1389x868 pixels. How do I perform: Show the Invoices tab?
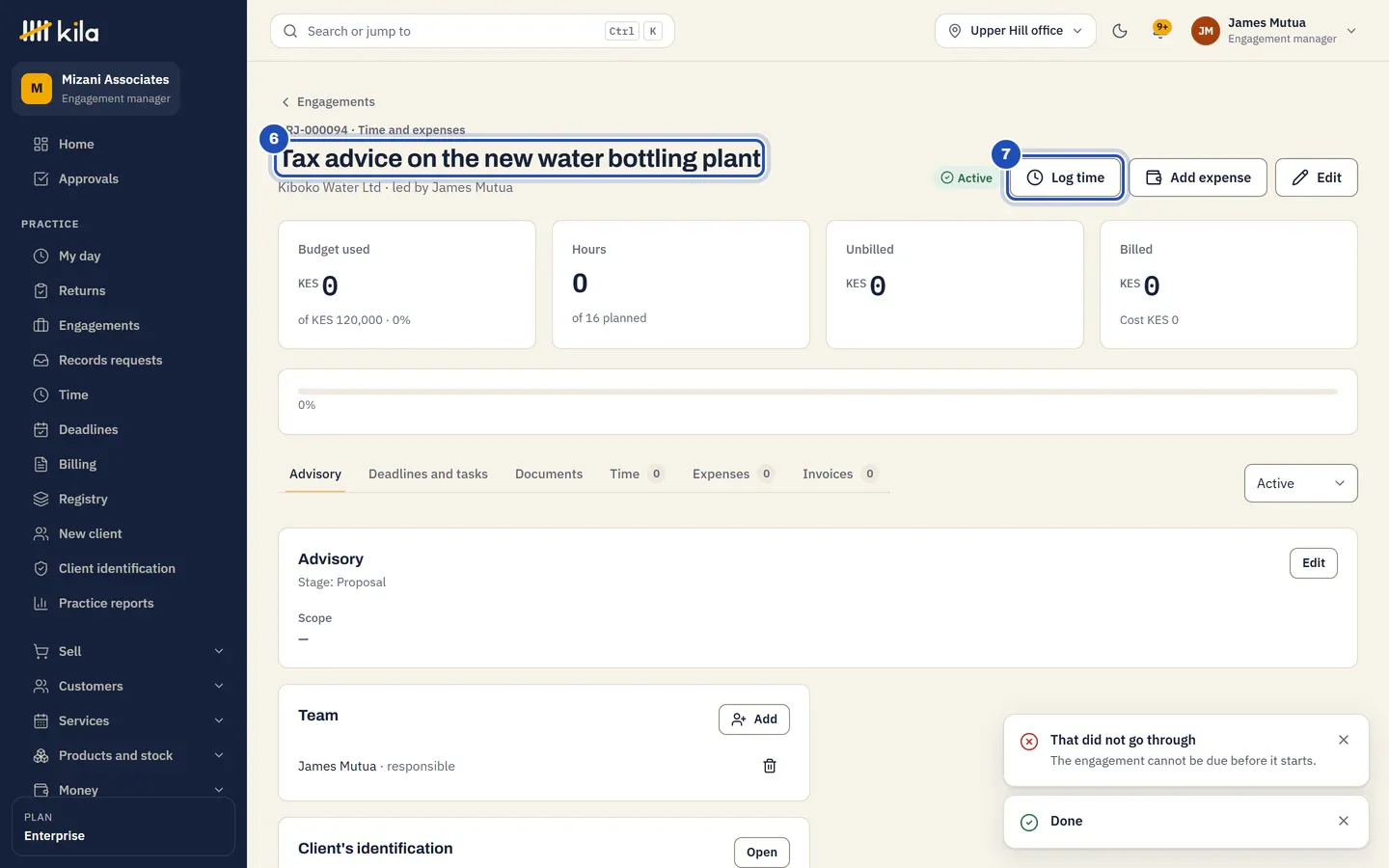(x=839, y=474)
